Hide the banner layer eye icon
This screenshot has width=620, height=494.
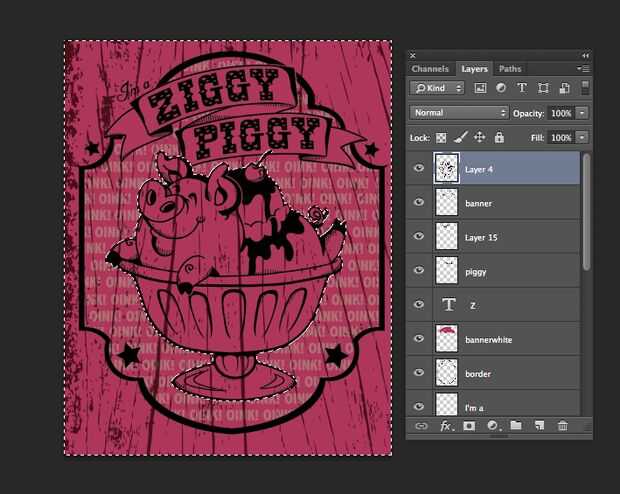pyautogui.click(x=419, y=202)
